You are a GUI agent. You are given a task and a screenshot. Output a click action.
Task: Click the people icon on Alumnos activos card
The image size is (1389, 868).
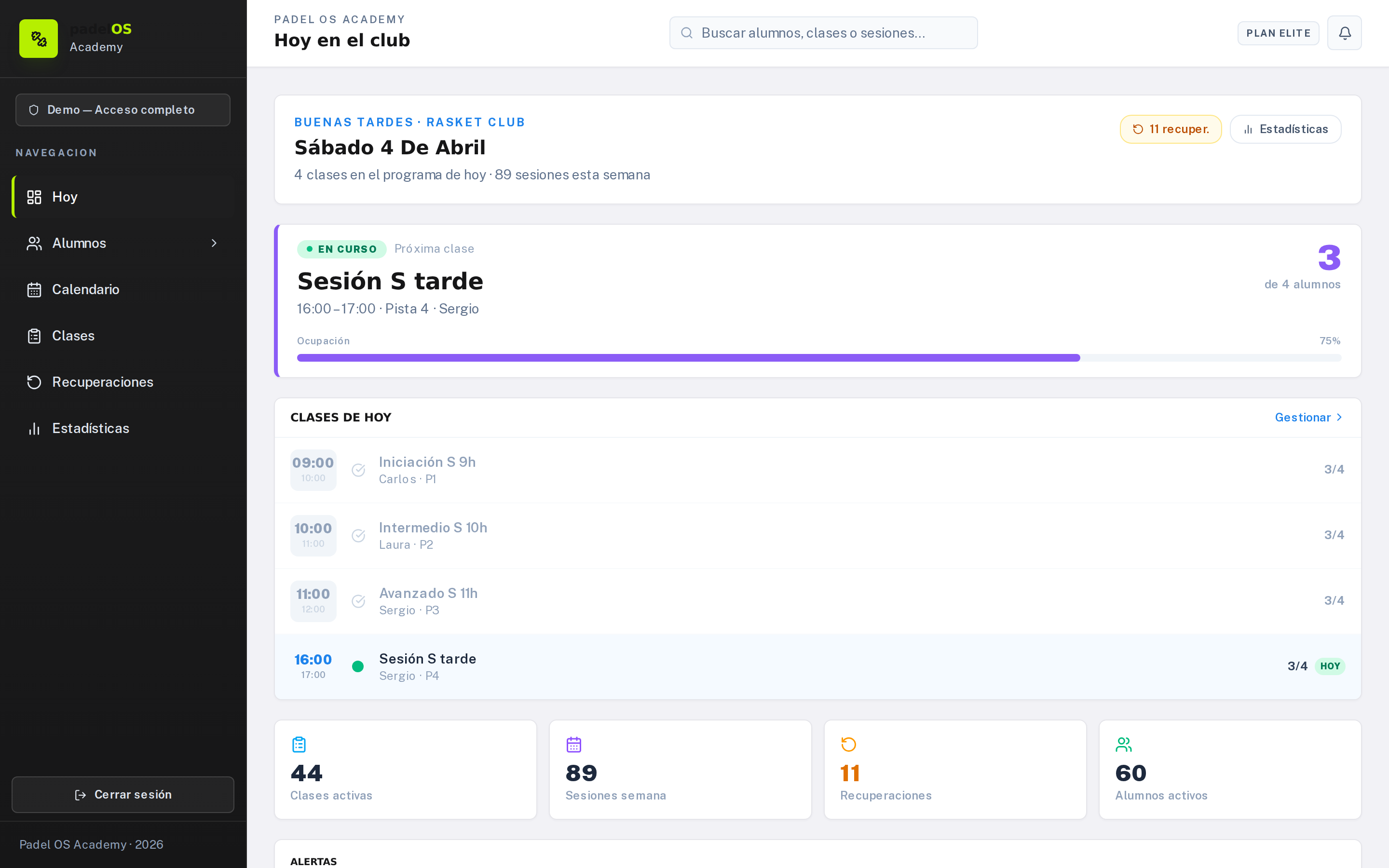[x=1124, y=745]
